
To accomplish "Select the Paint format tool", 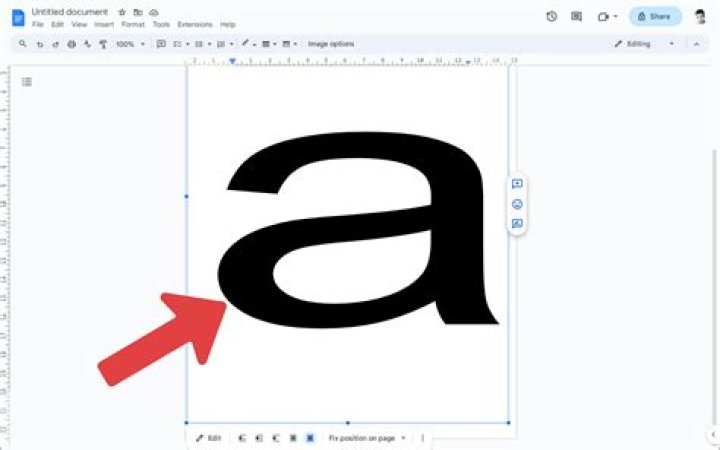I will [103, 44].
